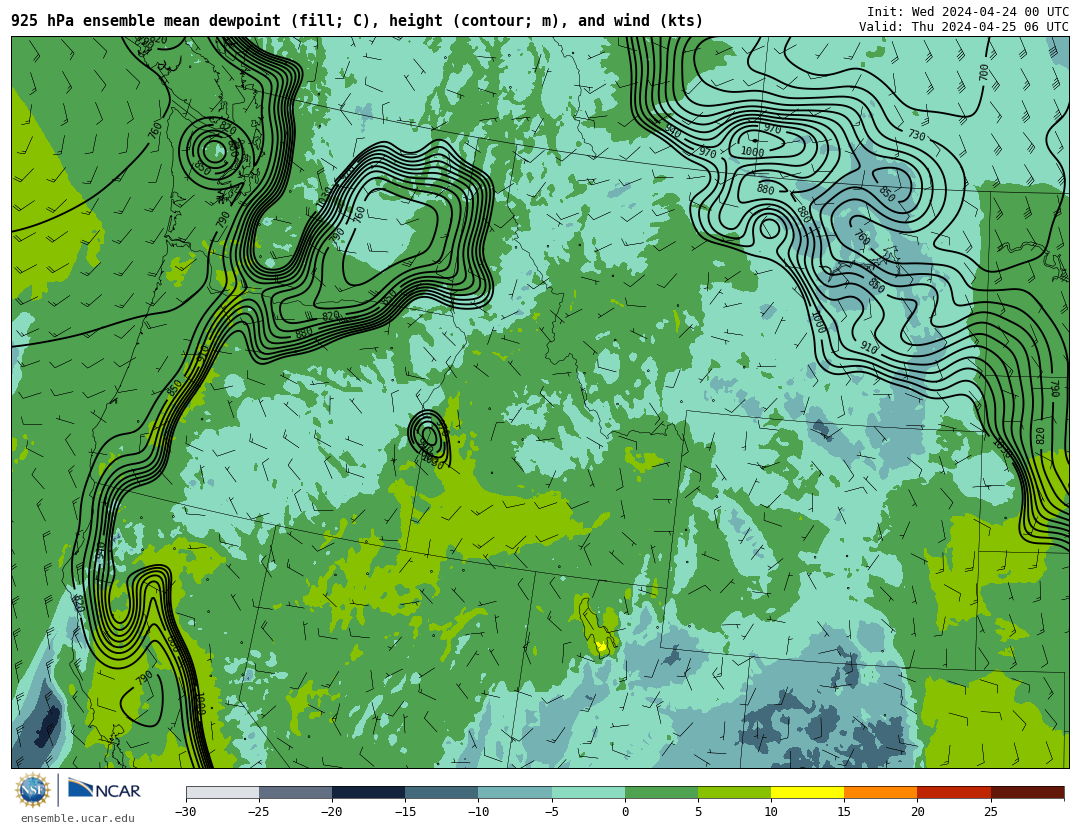Open the ensemble.ucar.edu text link
This screenshot has width=1080, height=831.
pyautogui.click(x=78, y=819)
